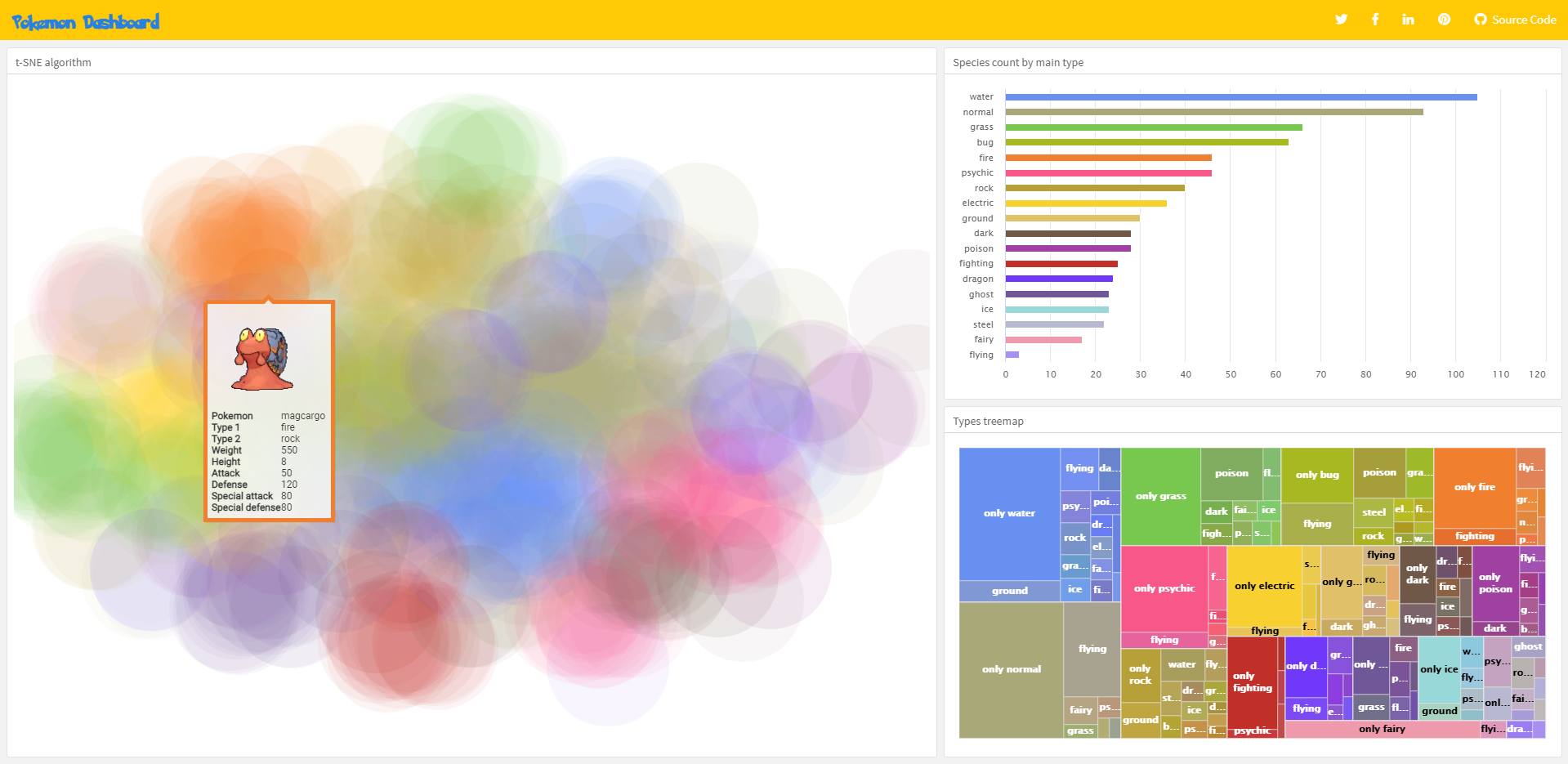Click the Pinterest share icon
This screenshot has height=764, width=1568.
pyautogui.click(x=1444, y=20)
